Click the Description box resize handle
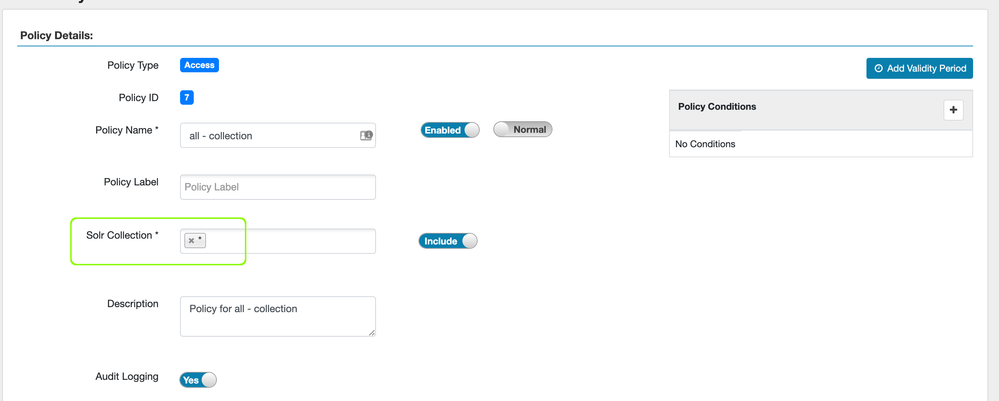The image size is (999, 401). 371,331
